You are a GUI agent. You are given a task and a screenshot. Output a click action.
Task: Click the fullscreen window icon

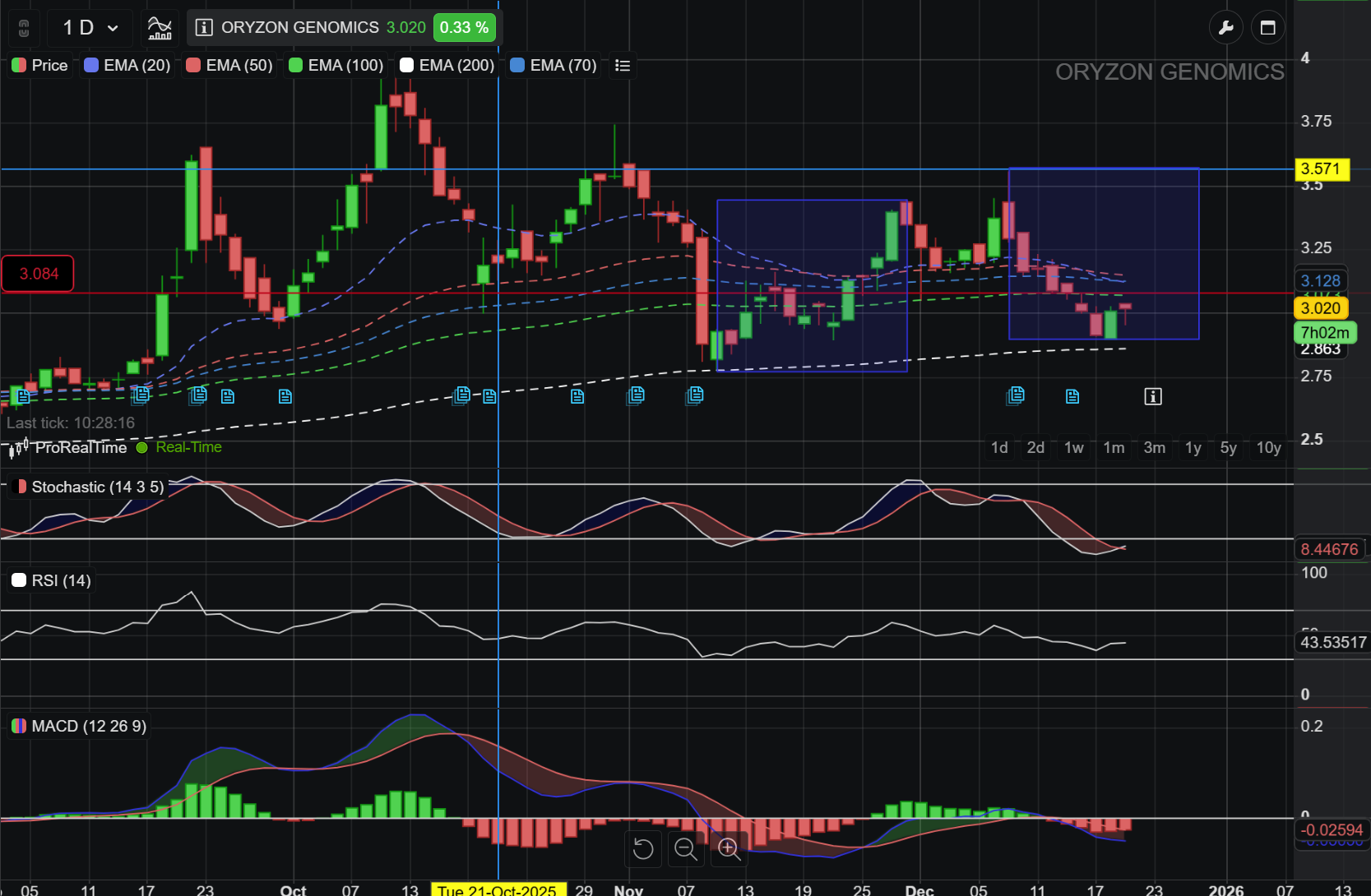[1267, 28]
